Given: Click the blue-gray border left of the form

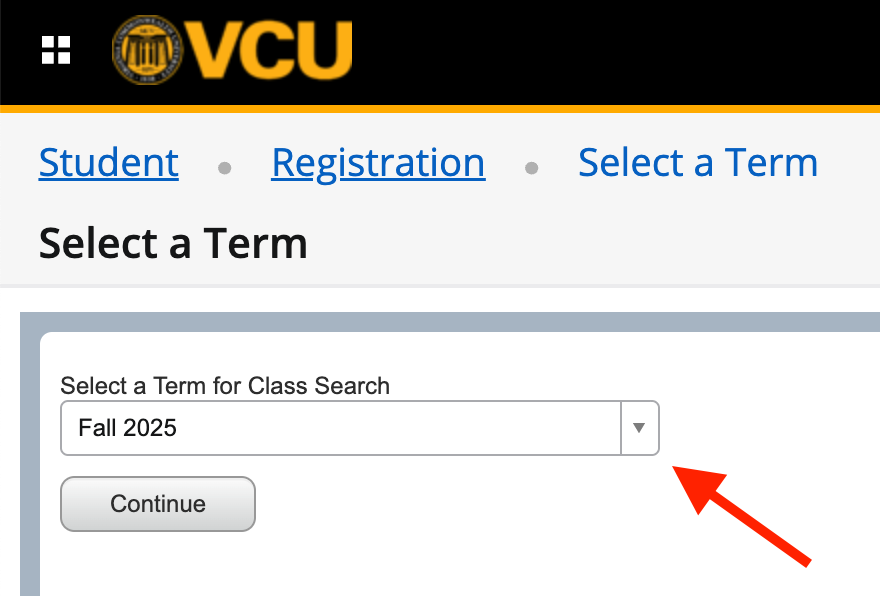Looking at the screenshot, I should (30, 460).
